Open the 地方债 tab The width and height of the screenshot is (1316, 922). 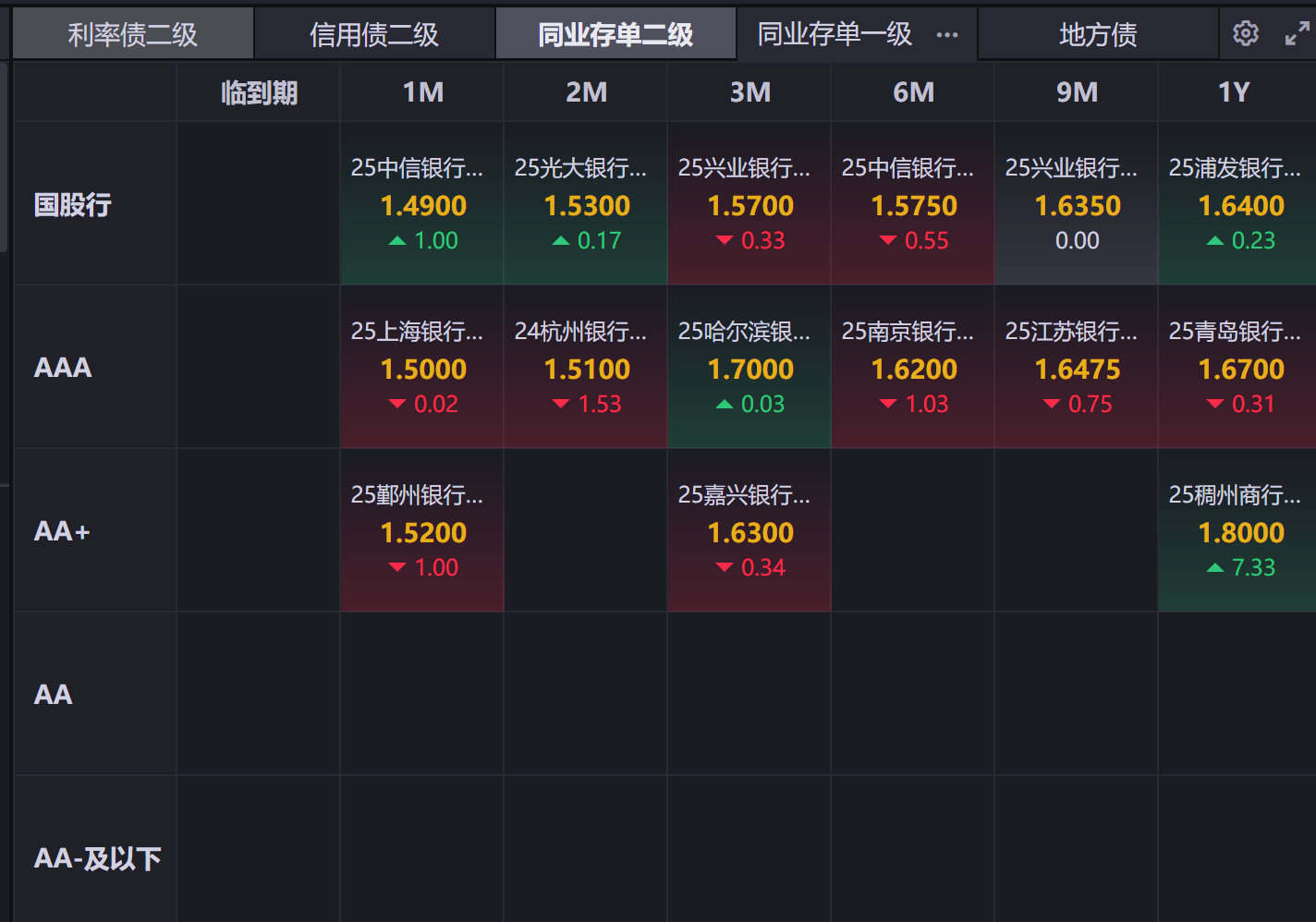(x=1098, y=34)
